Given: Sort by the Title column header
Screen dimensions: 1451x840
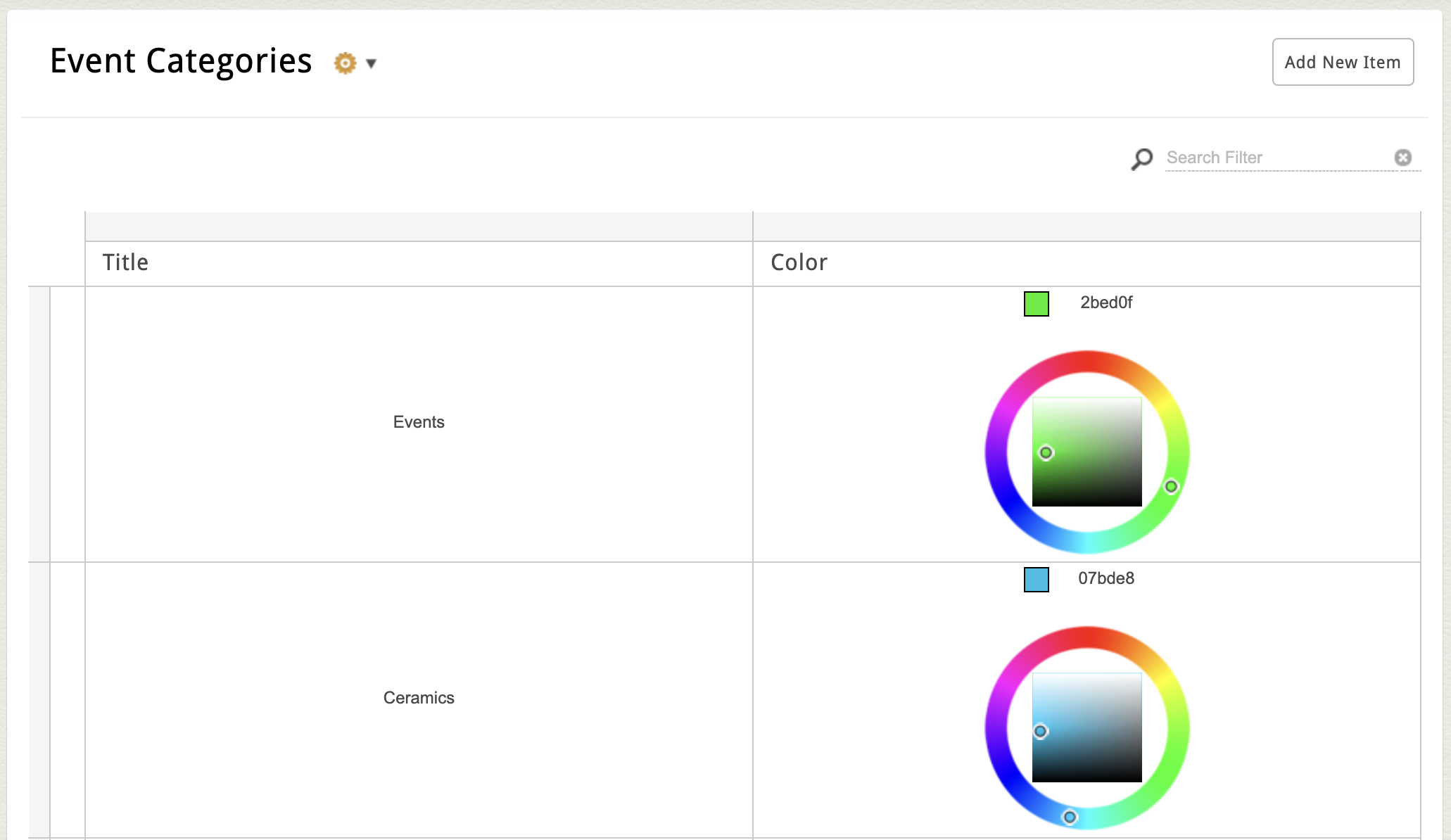Looking at the screenshot, I should pos(125,262).
